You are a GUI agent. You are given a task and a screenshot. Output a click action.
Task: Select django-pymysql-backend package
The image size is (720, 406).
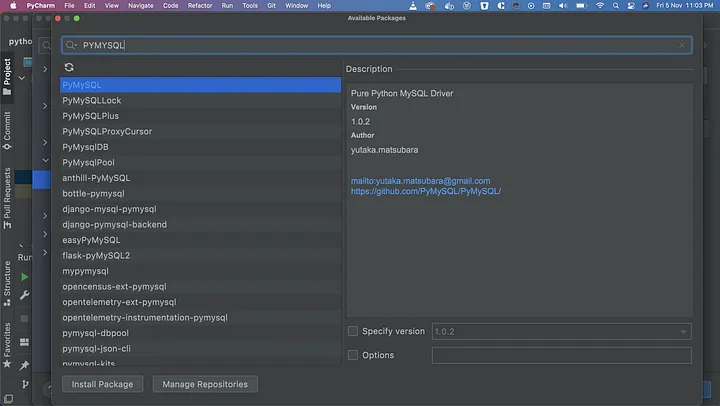200,225
